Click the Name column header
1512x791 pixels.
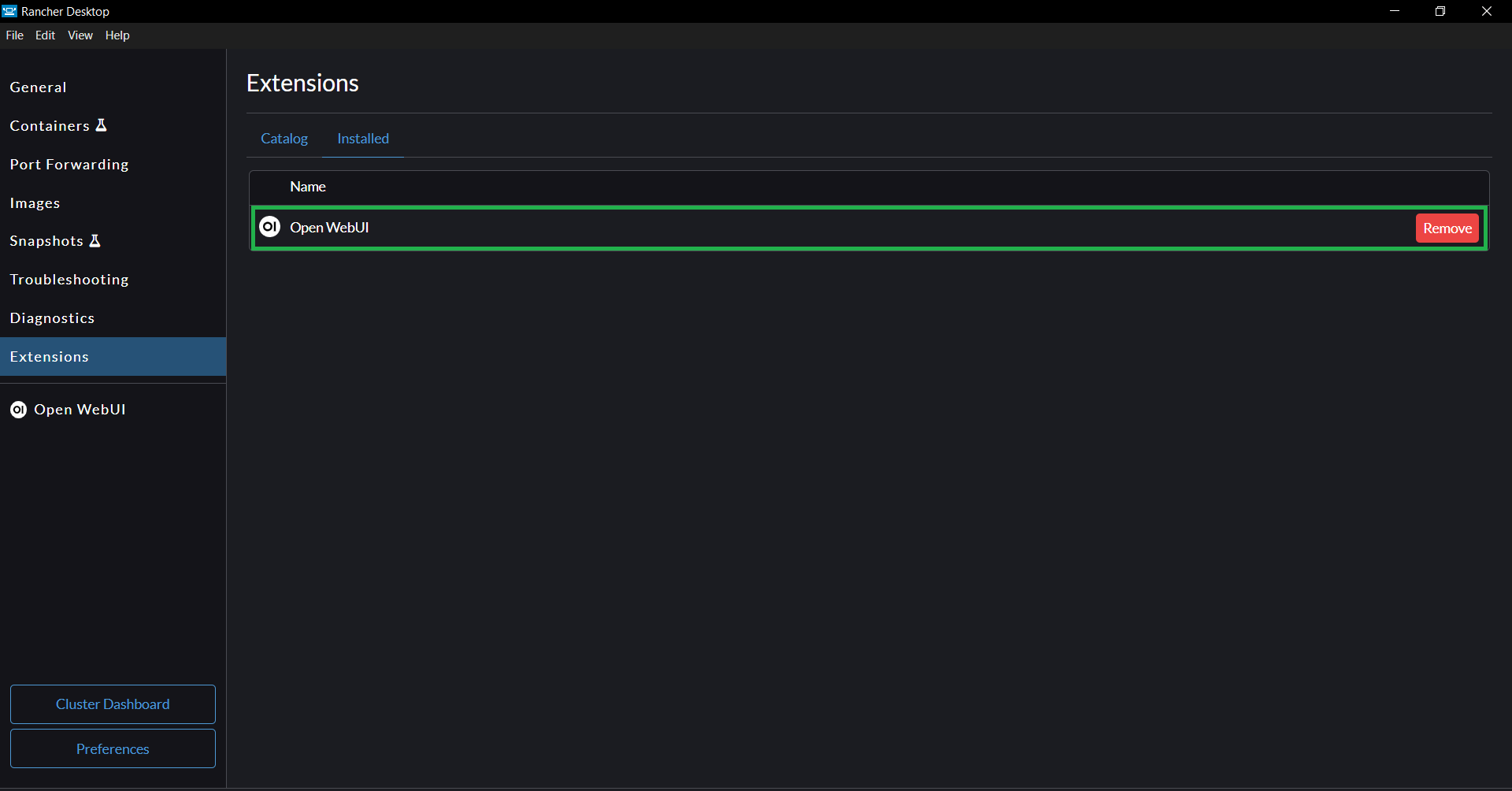click(308, 187)
